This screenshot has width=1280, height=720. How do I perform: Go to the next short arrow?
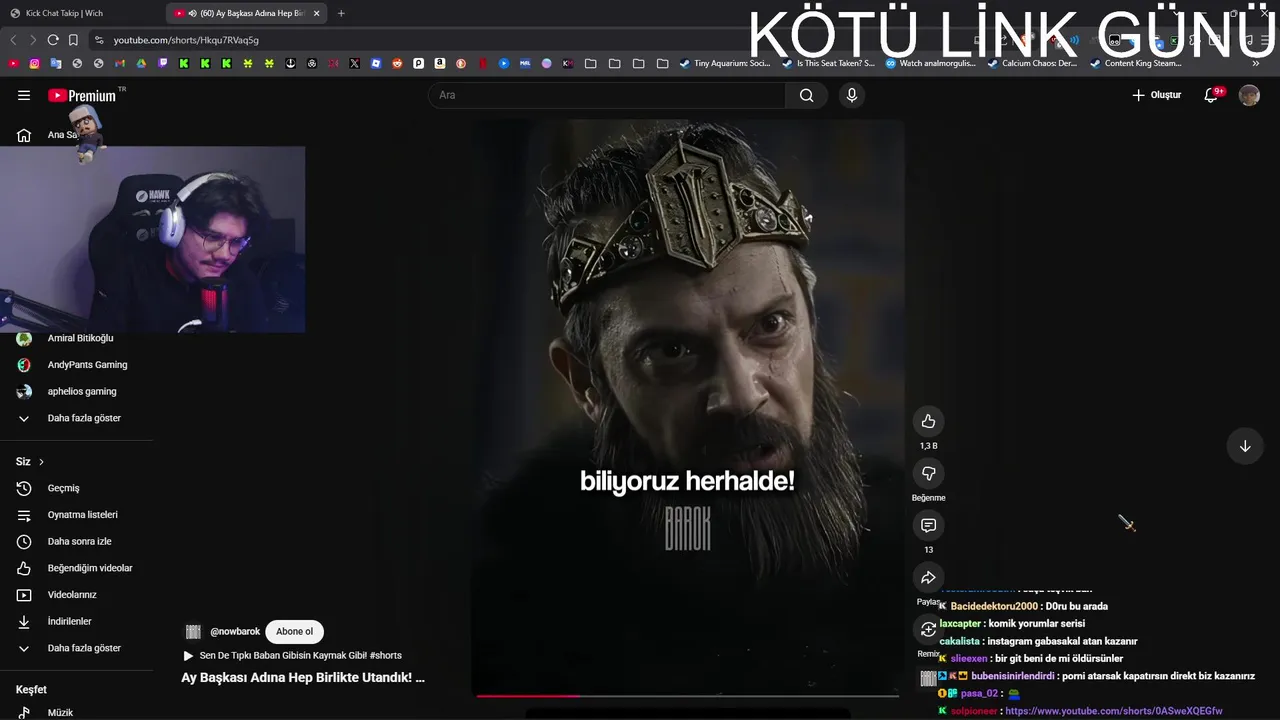click(x=1245, y=446)
